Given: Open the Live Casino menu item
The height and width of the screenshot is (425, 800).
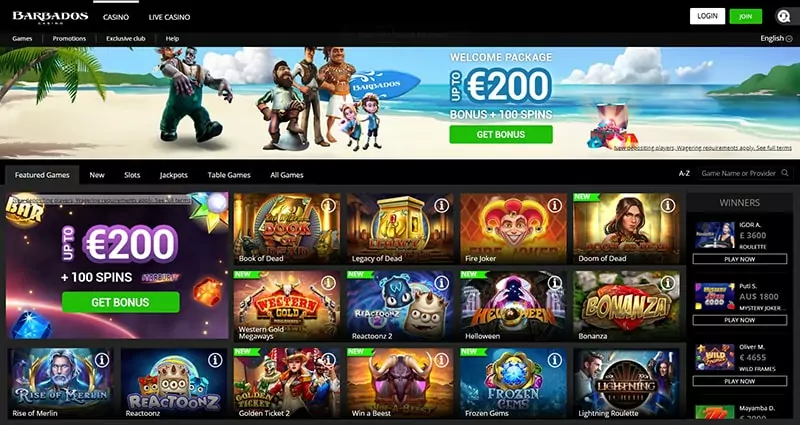Looking at the screenshot, I should pos(169,17).
